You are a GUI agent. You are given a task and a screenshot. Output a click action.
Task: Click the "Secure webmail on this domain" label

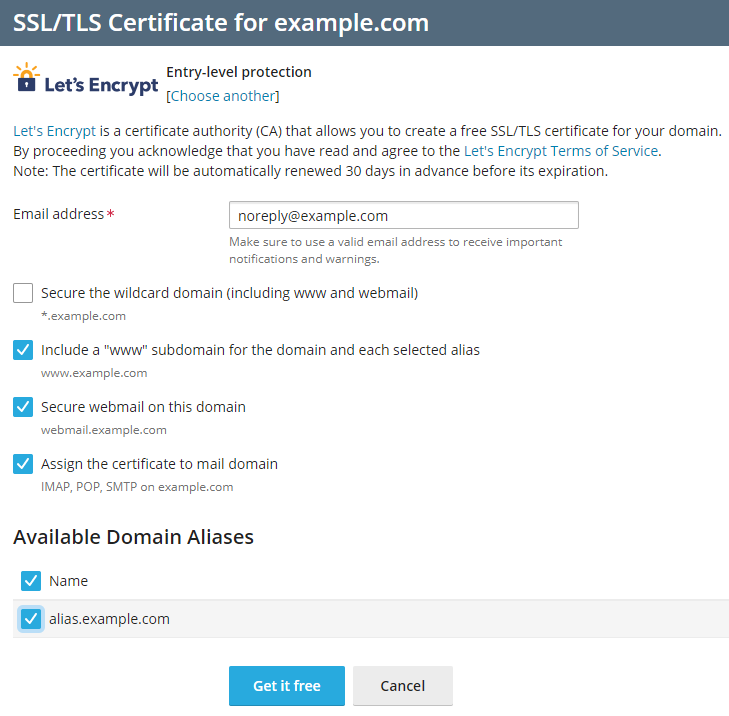(143, 407)
